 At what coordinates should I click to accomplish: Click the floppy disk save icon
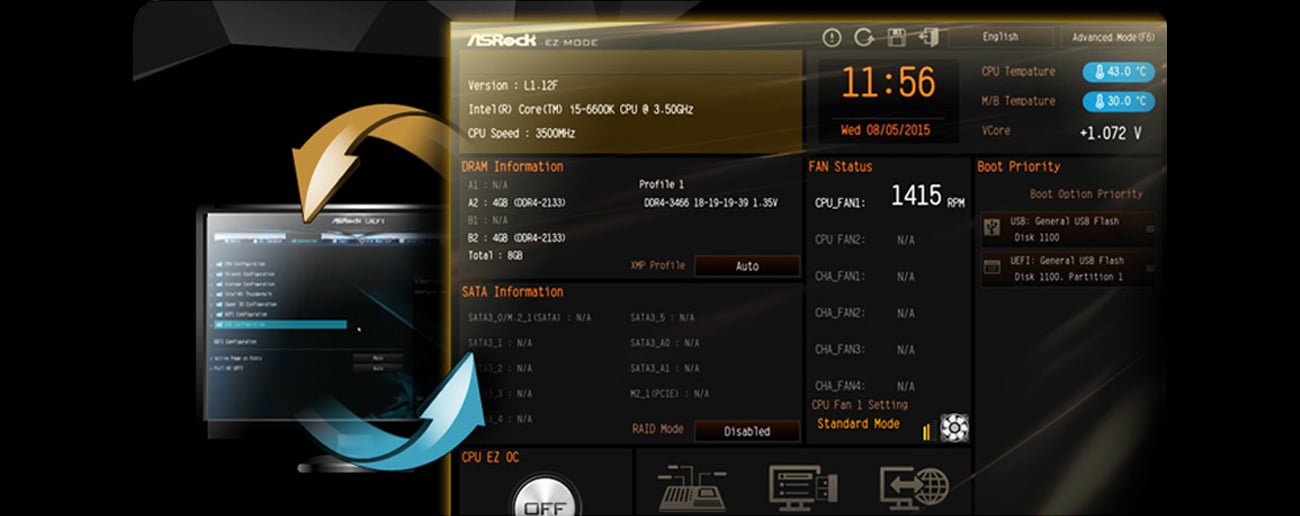(x=896, y=38)
